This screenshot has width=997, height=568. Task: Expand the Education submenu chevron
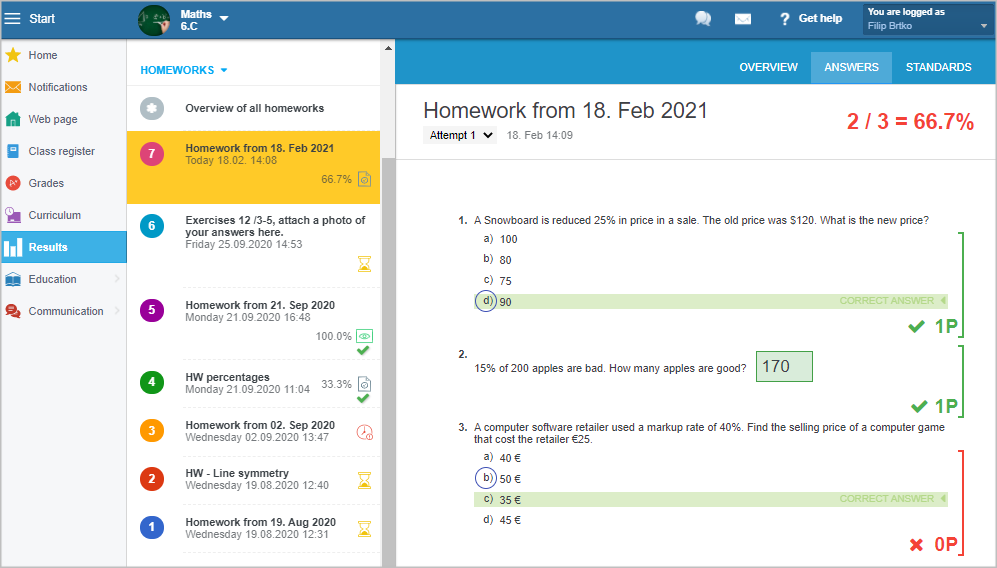coord(117,279)
